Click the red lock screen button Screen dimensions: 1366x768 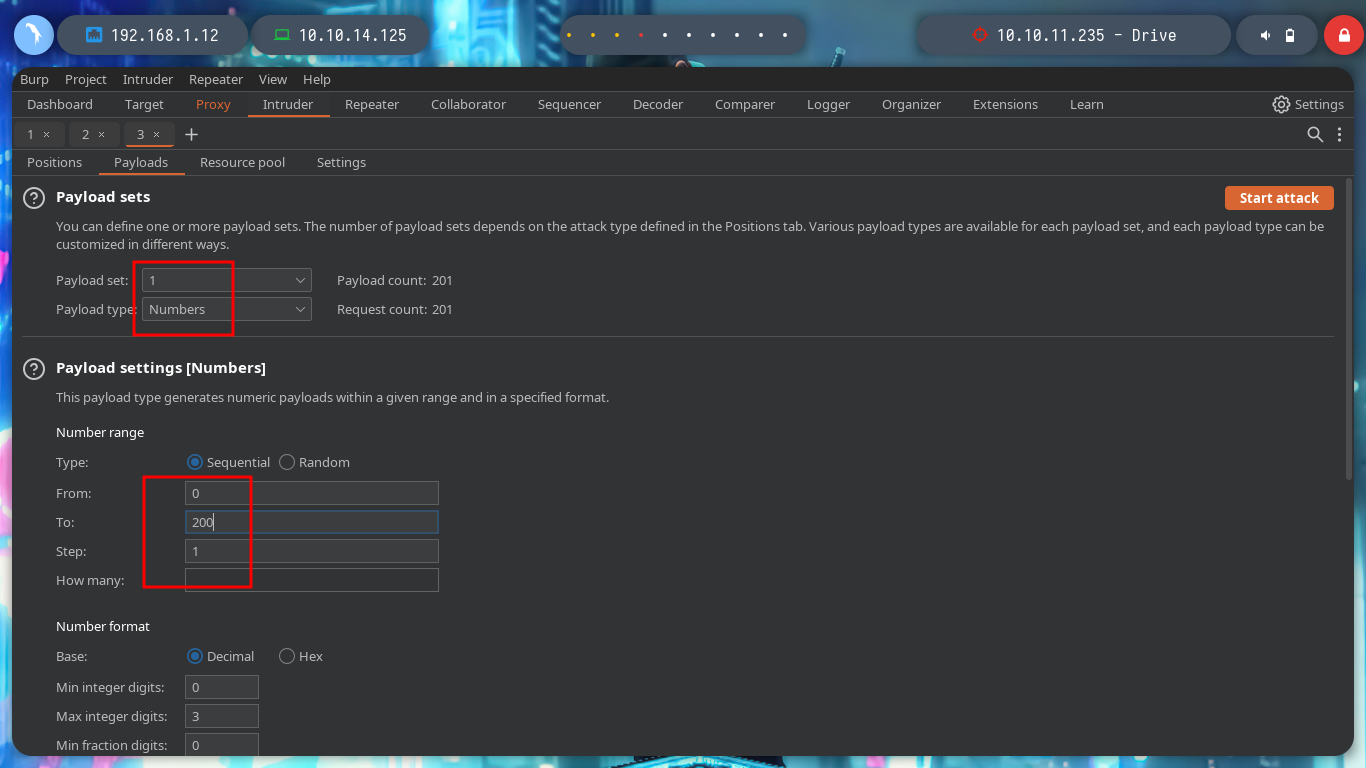(1344, 35)
